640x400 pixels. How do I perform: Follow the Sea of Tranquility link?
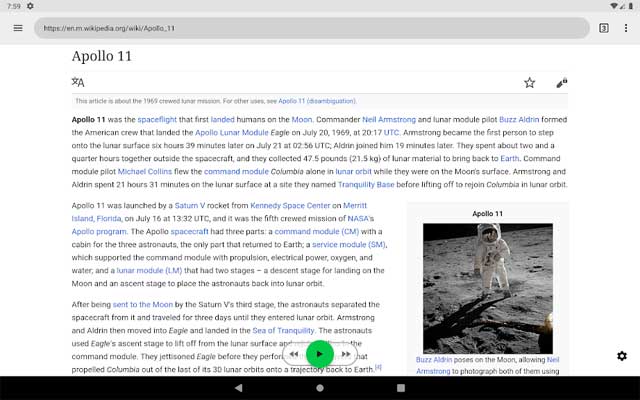coord(283,330)
